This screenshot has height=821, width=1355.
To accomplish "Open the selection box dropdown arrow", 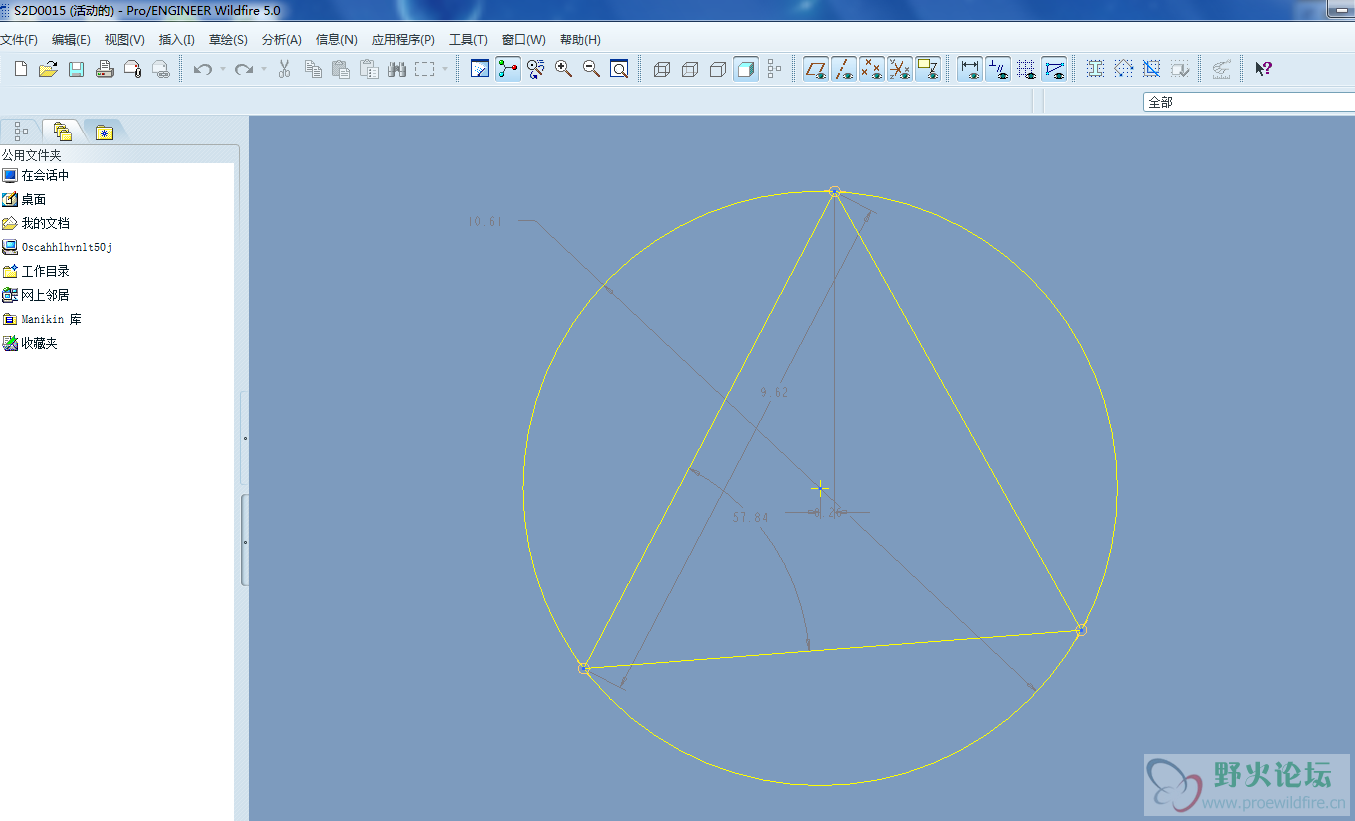I will pos(445,69).
